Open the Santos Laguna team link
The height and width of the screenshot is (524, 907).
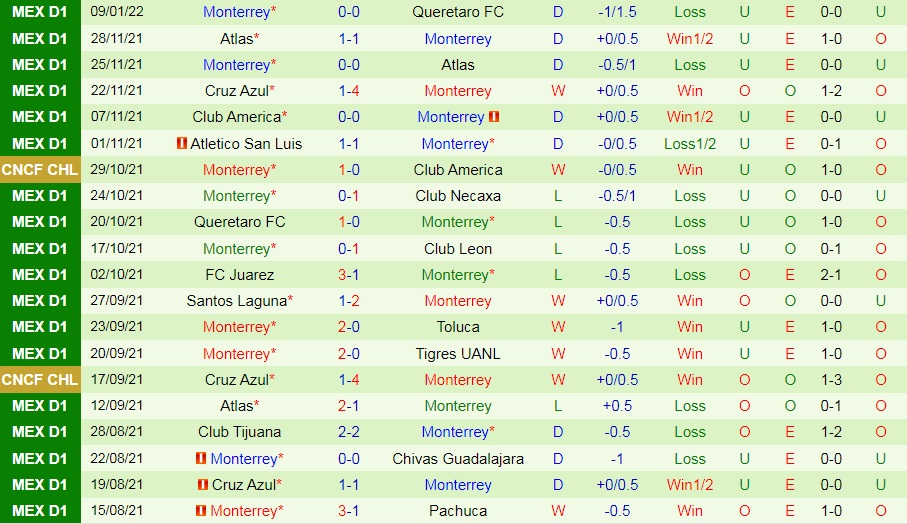[236, 301]
